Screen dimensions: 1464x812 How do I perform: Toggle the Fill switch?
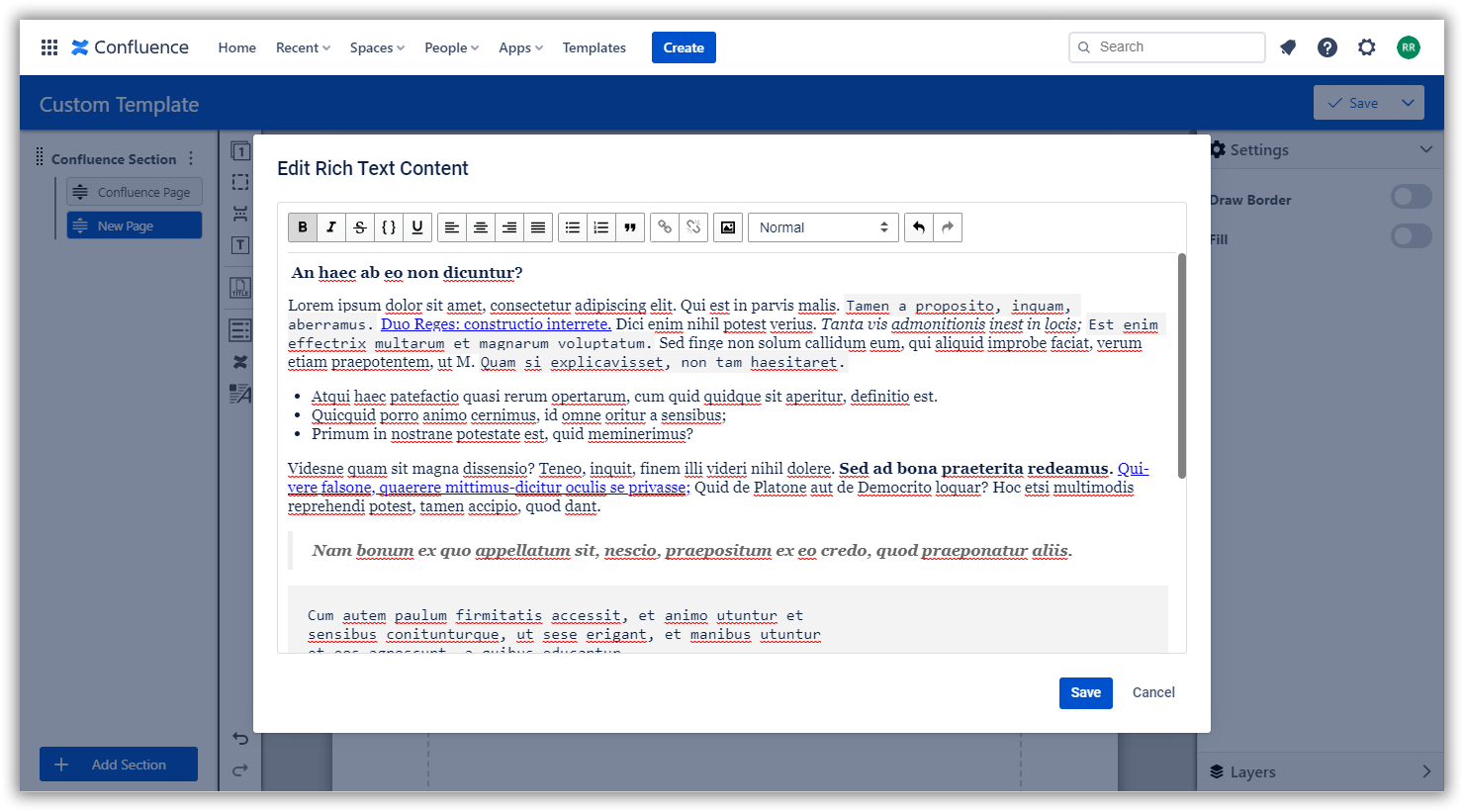(x=1412, y=236)
